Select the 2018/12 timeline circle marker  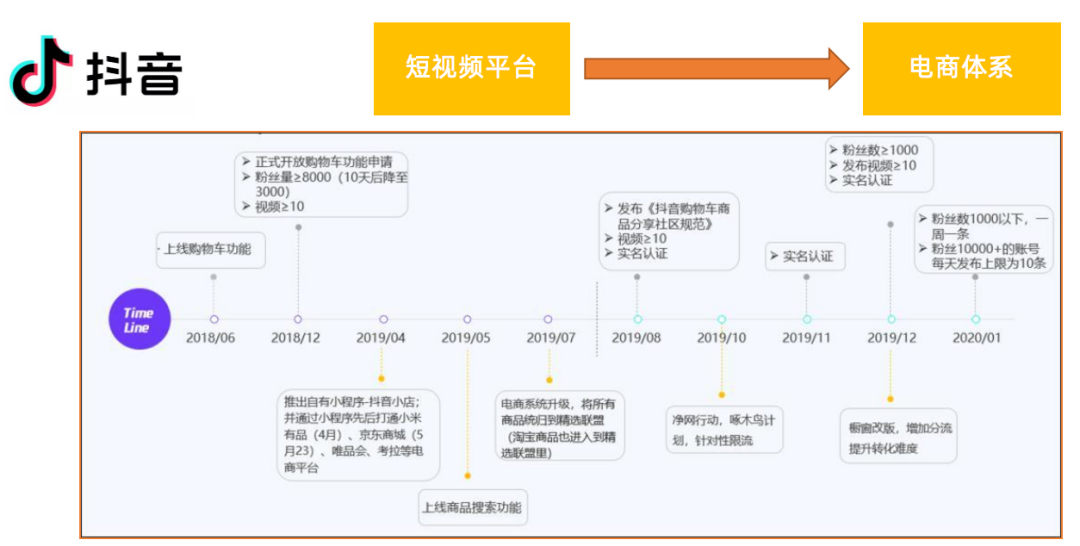[298, 319]
